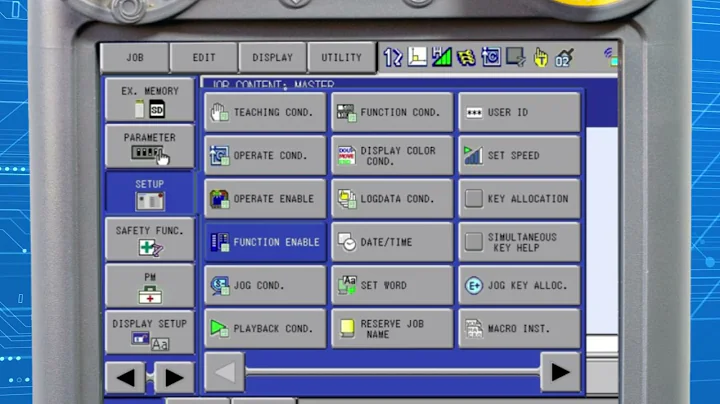Open the EDIT menu
720x404 pixels.
coord(204,58)
